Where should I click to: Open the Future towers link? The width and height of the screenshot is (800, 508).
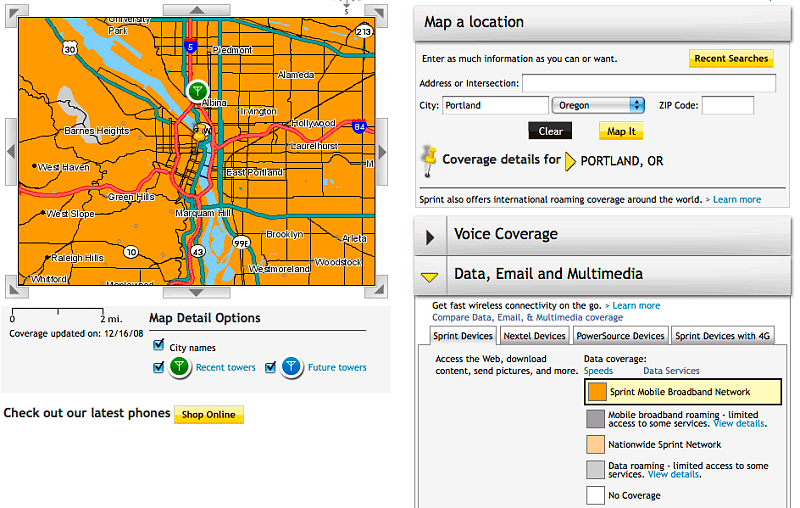click(x=337, y=367)
